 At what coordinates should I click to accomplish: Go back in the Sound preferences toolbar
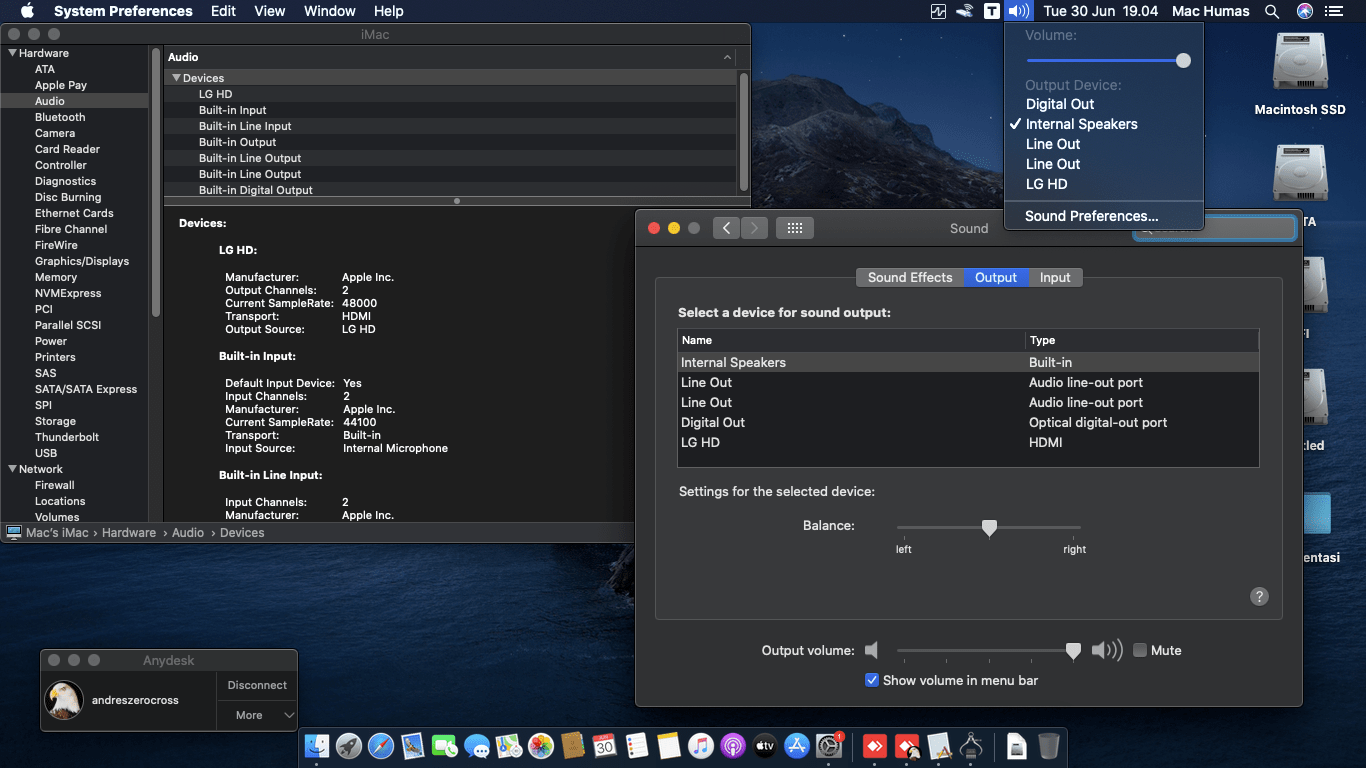click(x=726, y=228)
